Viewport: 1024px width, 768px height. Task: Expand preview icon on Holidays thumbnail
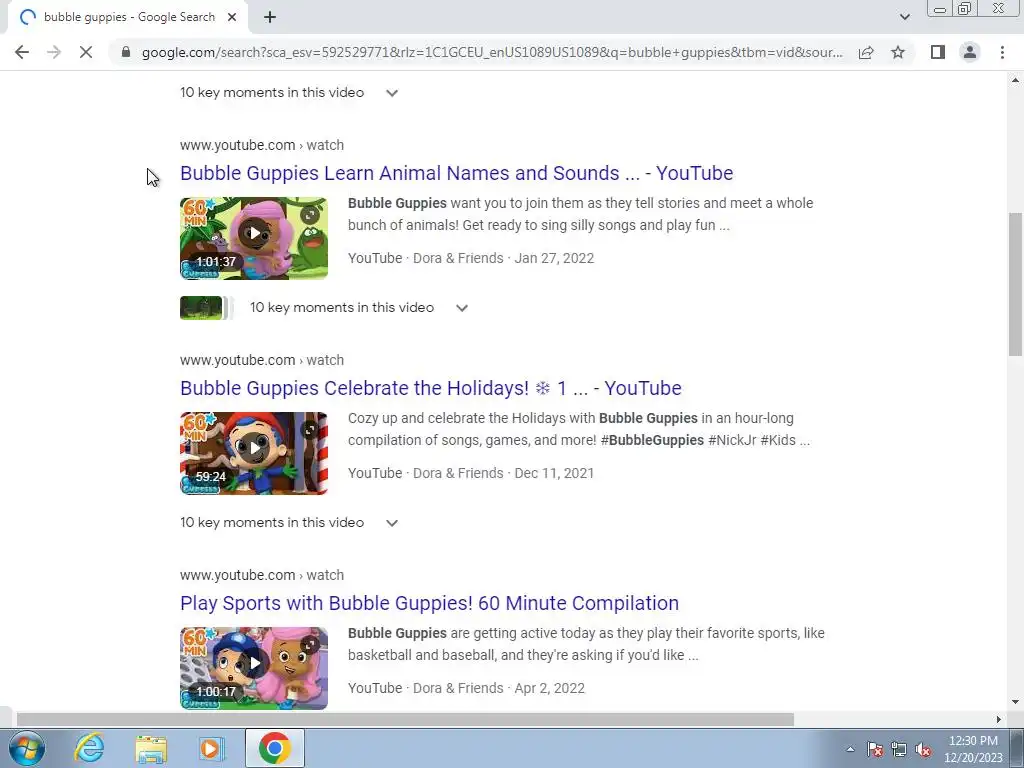[310, 429]
